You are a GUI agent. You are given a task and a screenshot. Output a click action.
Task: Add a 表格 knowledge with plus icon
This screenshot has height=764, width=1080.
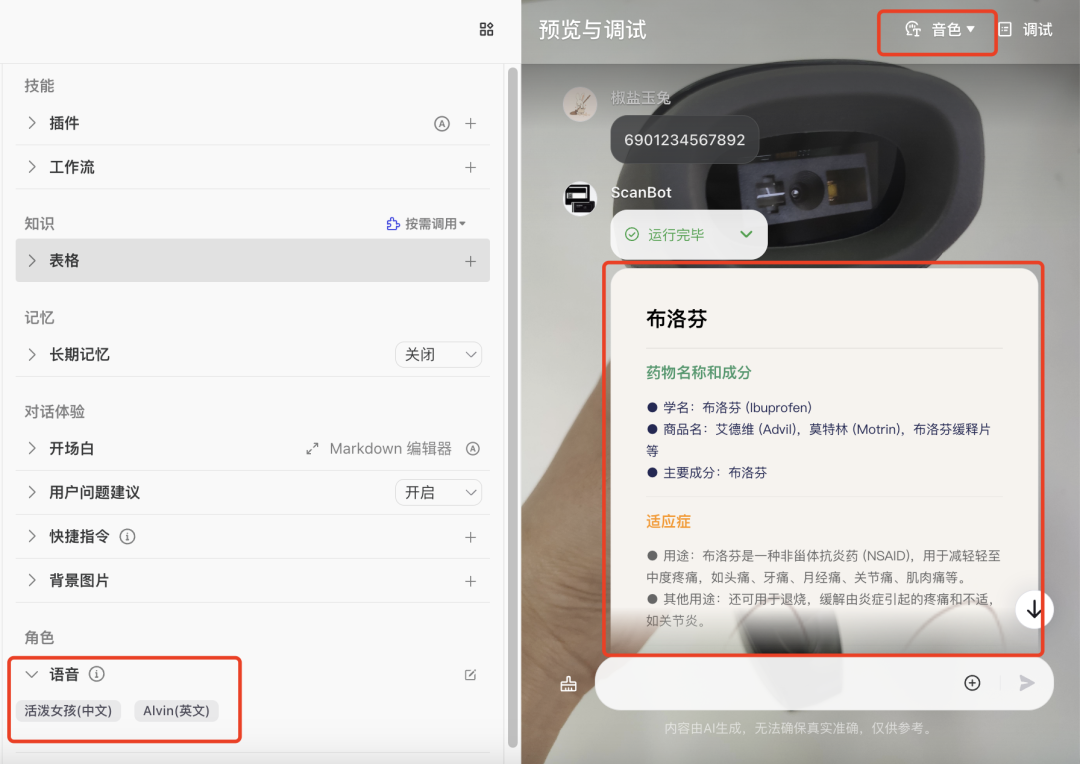[470, 261]
